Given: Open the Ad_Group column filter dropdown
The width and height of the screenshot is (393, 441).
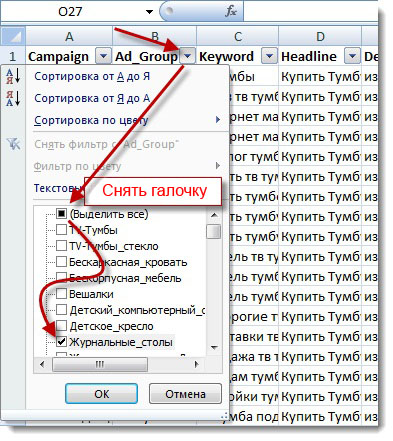Looking at the screenshot, I should (187, 56).
